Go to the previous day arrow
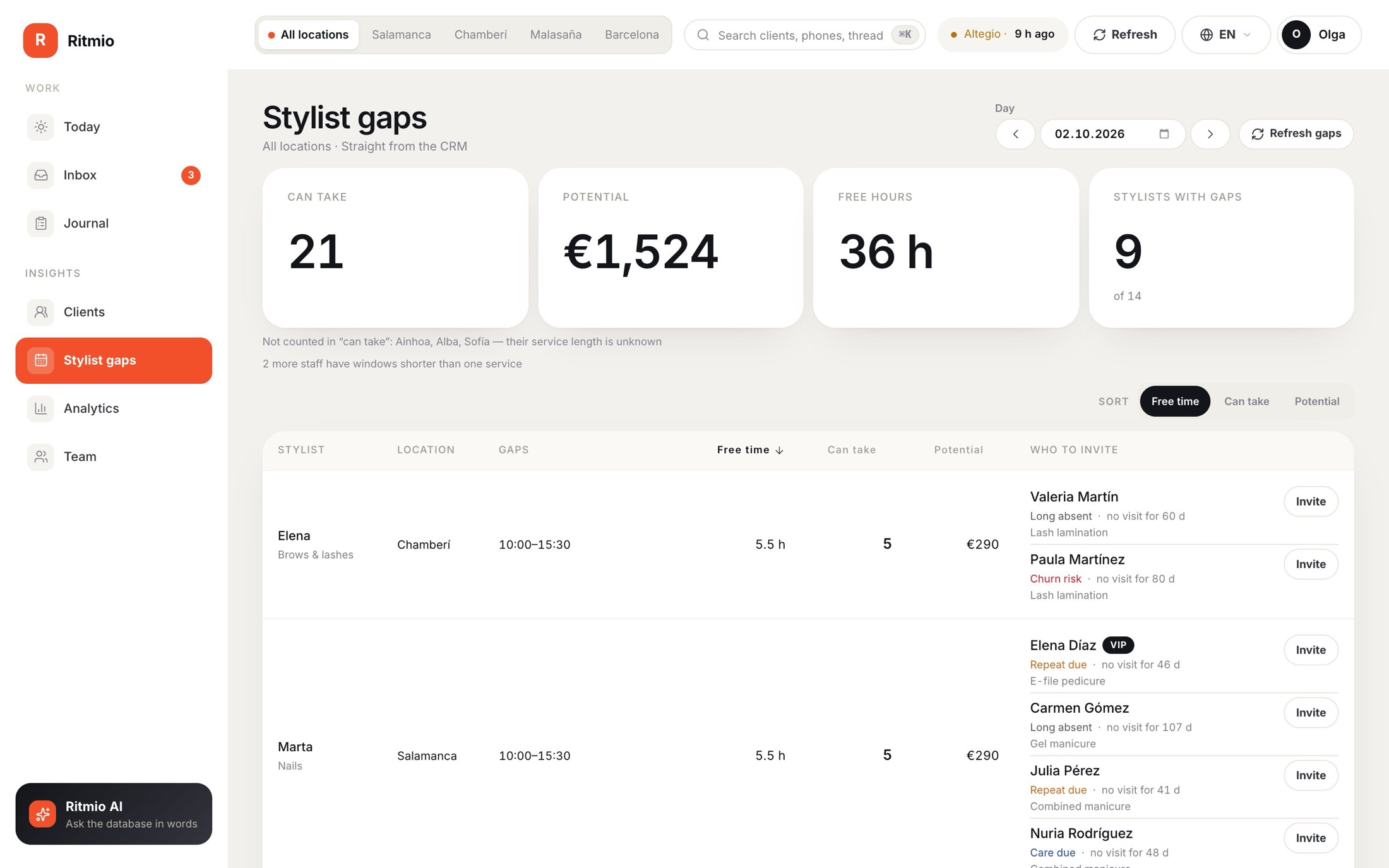The image size is (1389, 868). pos(1015,134)
